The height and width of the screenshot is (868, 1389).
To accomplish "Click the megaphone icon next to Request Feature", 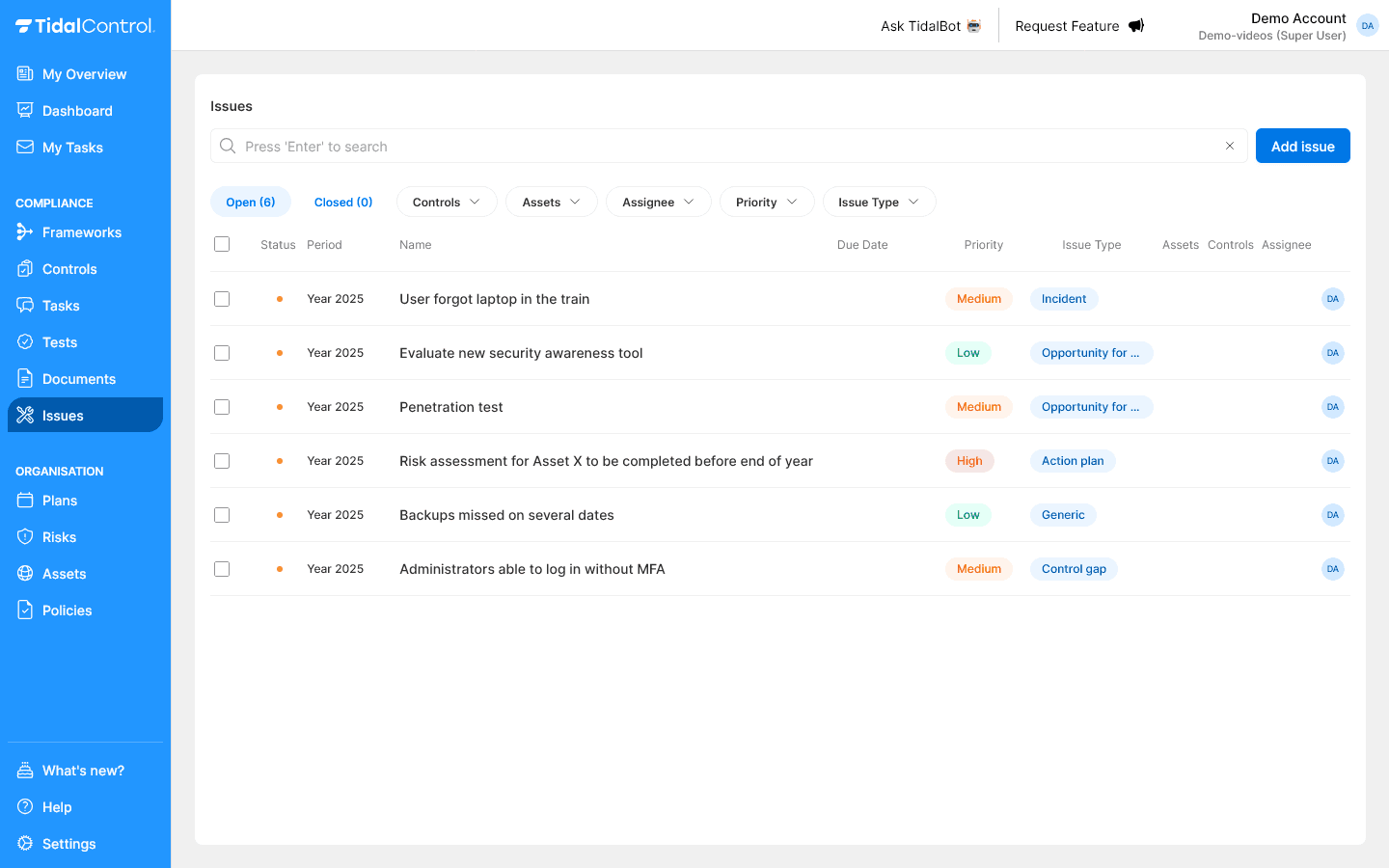I will [x=1135, y=25].
